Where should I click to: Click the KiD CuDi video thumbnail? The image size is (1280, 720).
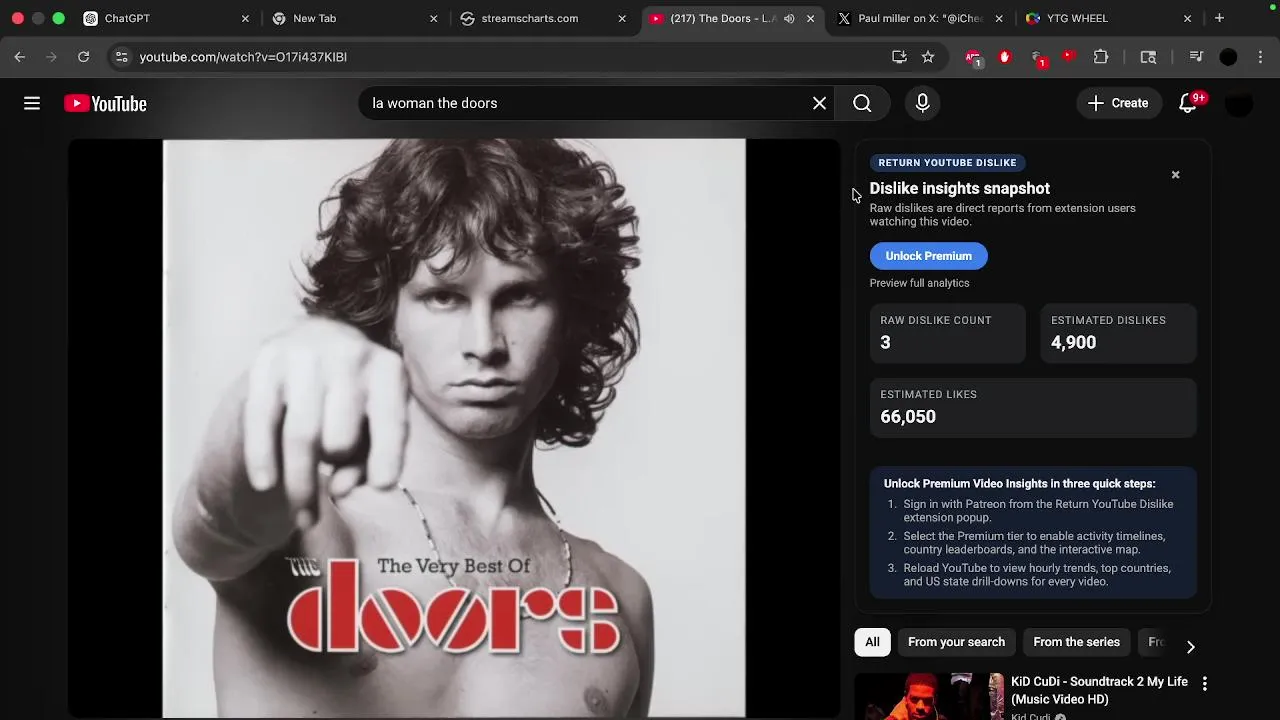click(929, 697)
